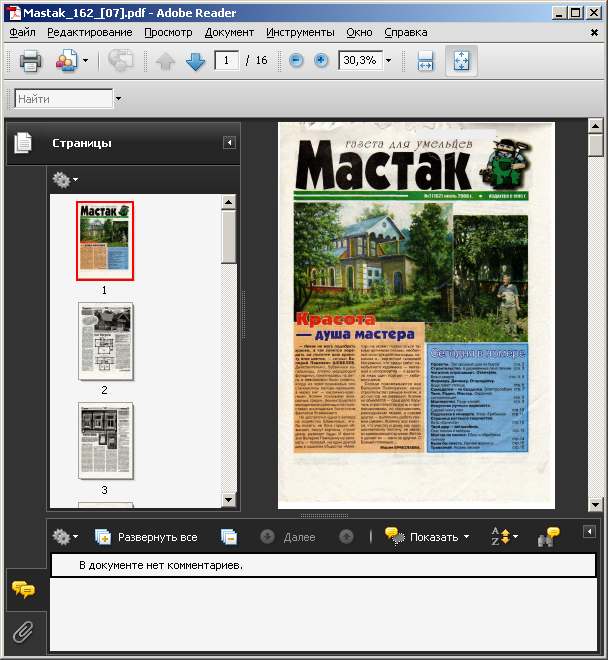Image resolution: width=608 pixels, height=660 pixels.
Task: Expand the collaboration icon dropdown arrow
Action: click(x=85, y=61)
